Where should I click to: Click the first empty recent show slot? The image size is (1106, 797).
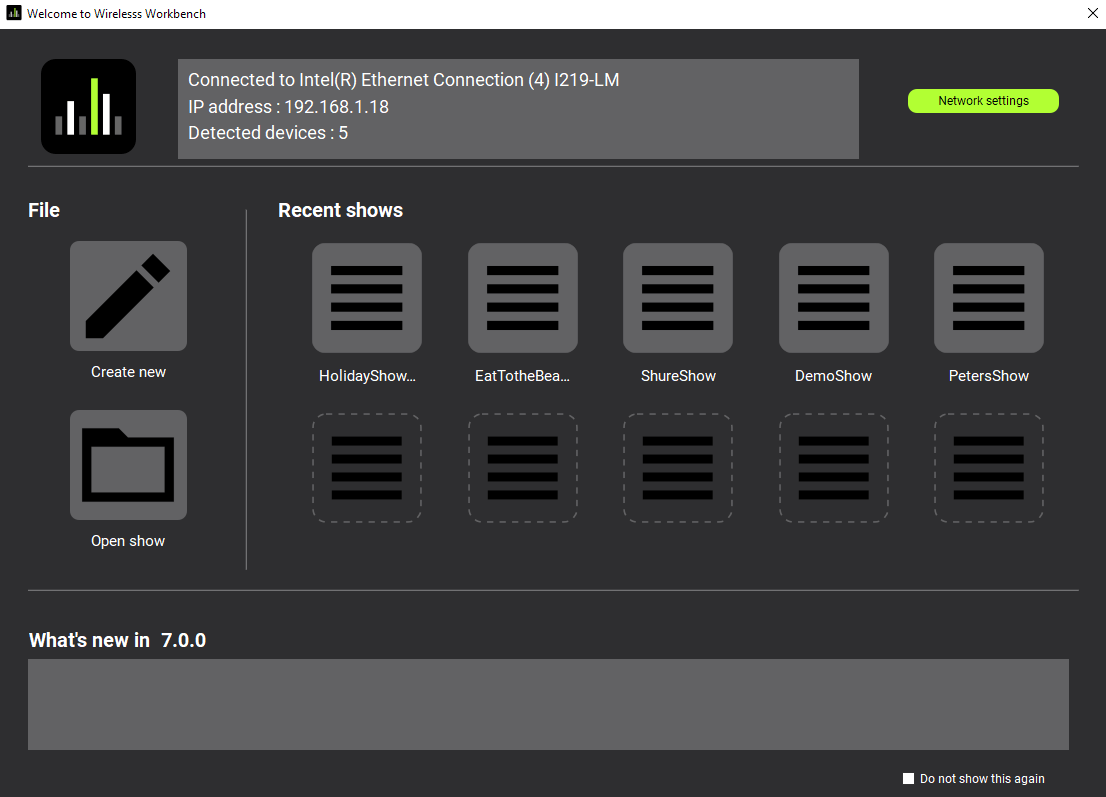click(367, 467)
